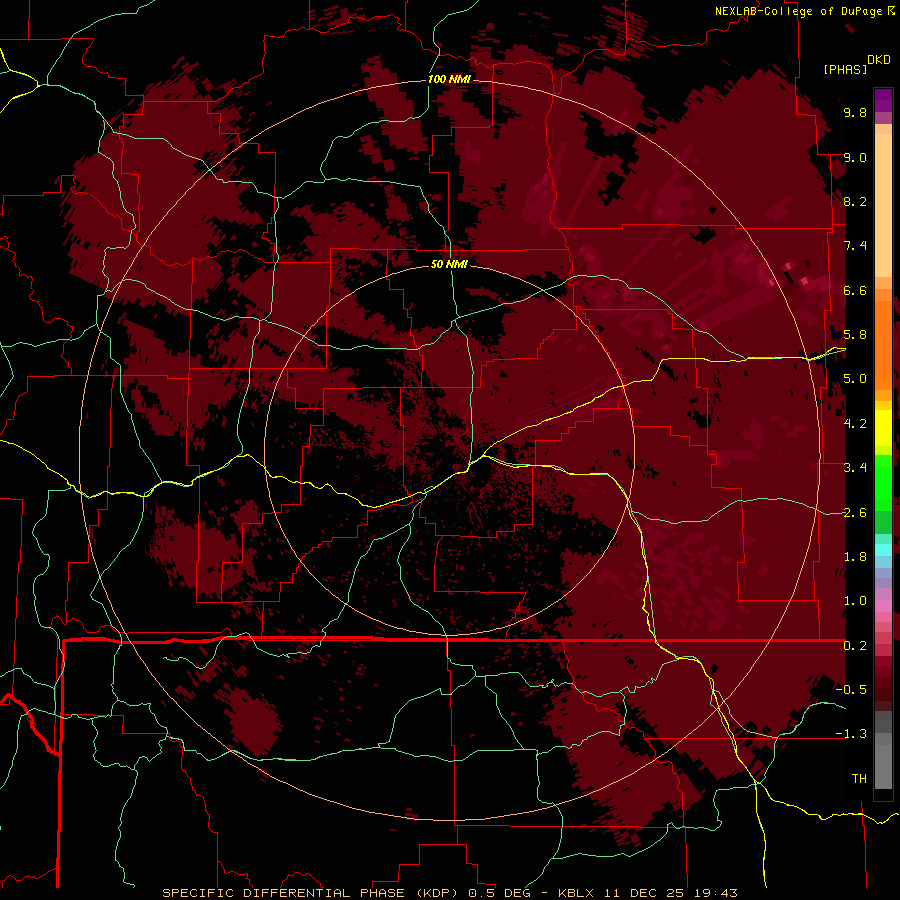Click the 3.4 legend value
Screen dimensions: 900x900
pyautogui.click(x=855, y=468)
